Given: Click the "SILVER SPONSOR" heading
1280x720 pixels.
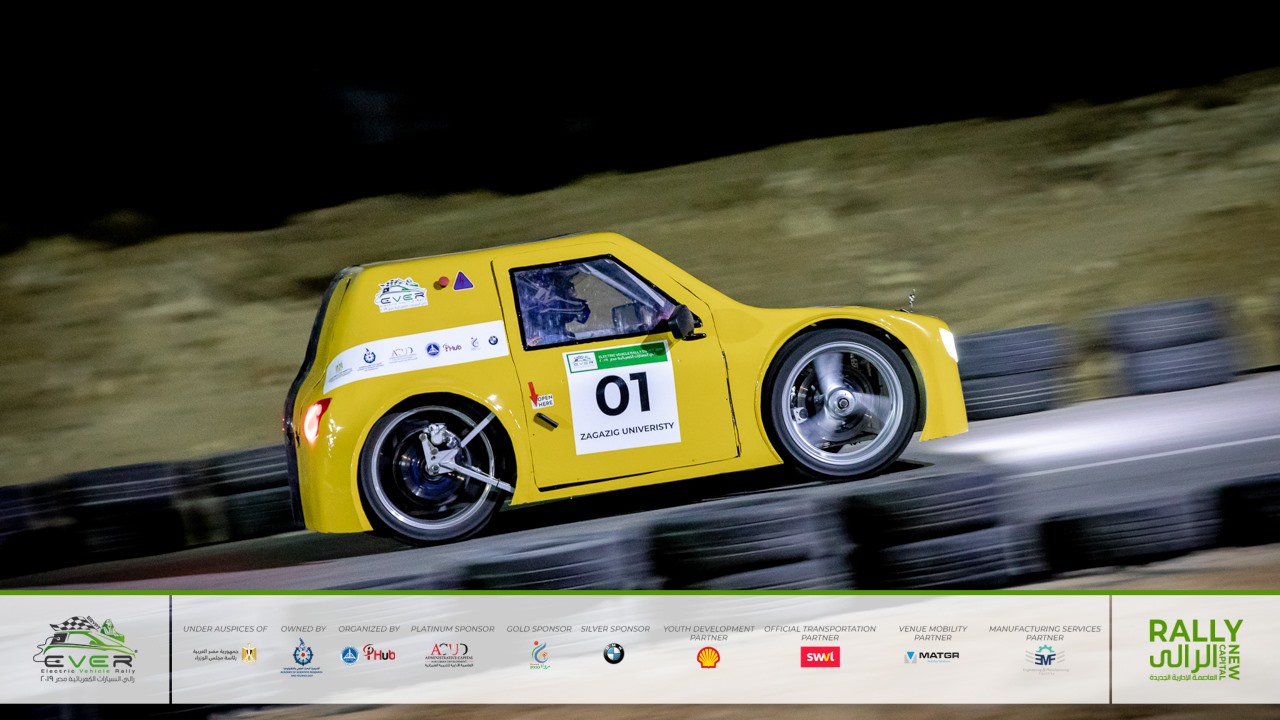Looking at the screenshot, I should (x=615, y=629).
